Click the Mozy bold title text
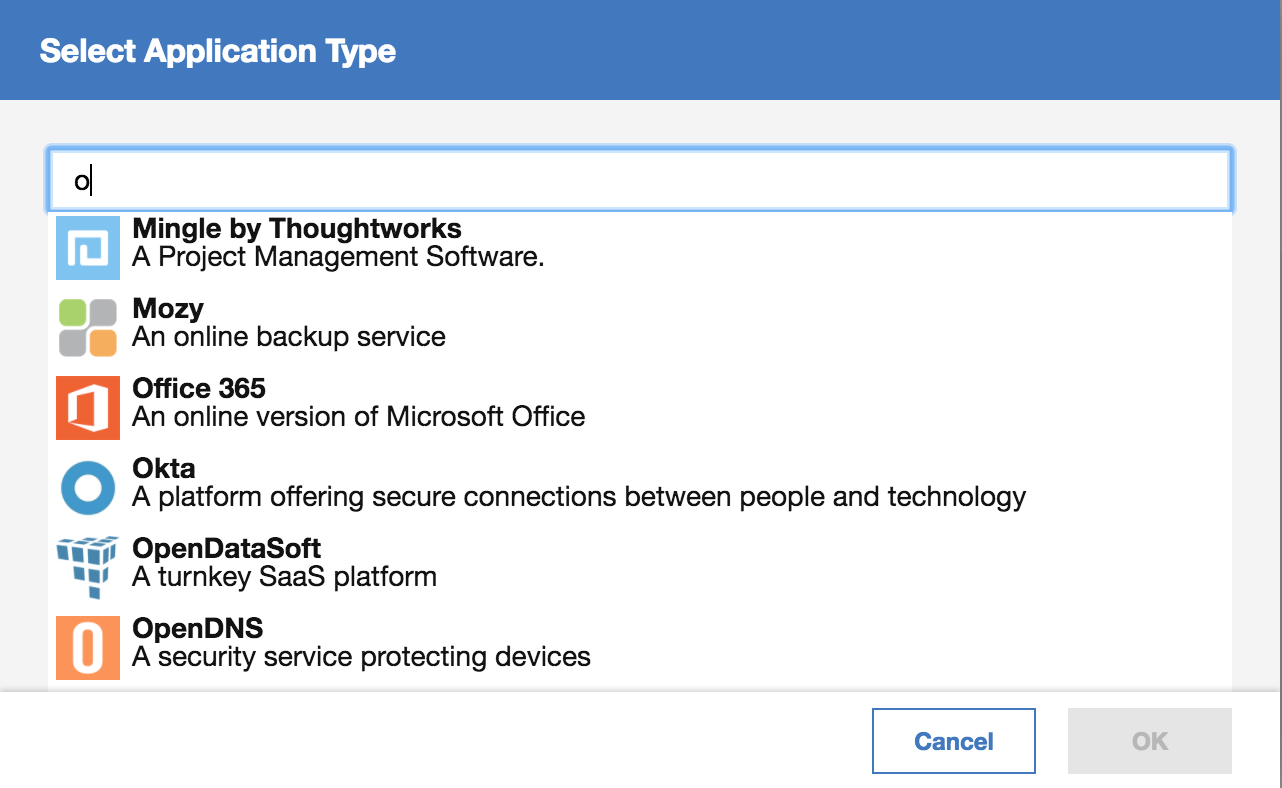 [167, 309]
